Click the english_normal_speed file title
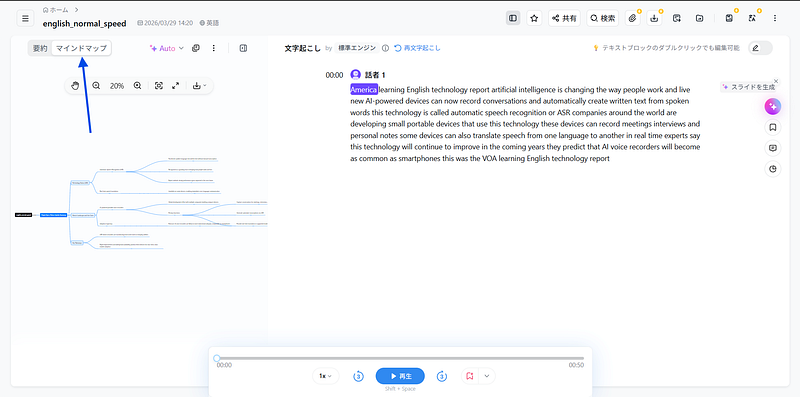Screen dimensions: 800x397 point(84,23)
